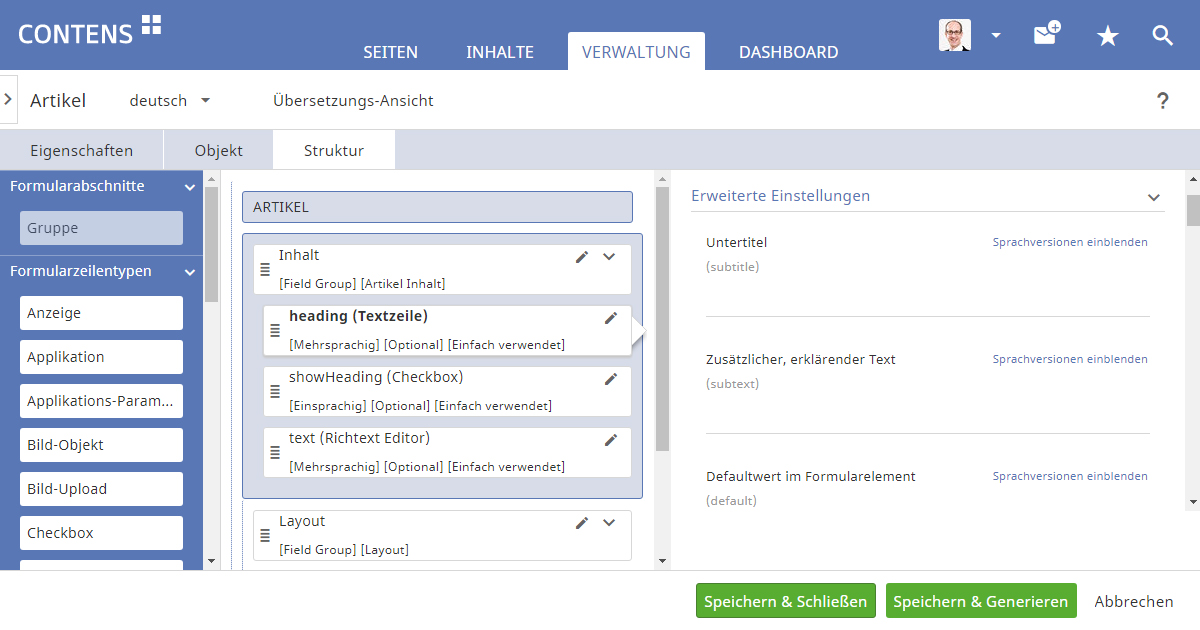Click left sidebar scroll down arrow
1200x630 pixels.
pyautogui.click(x=211, y=562)
